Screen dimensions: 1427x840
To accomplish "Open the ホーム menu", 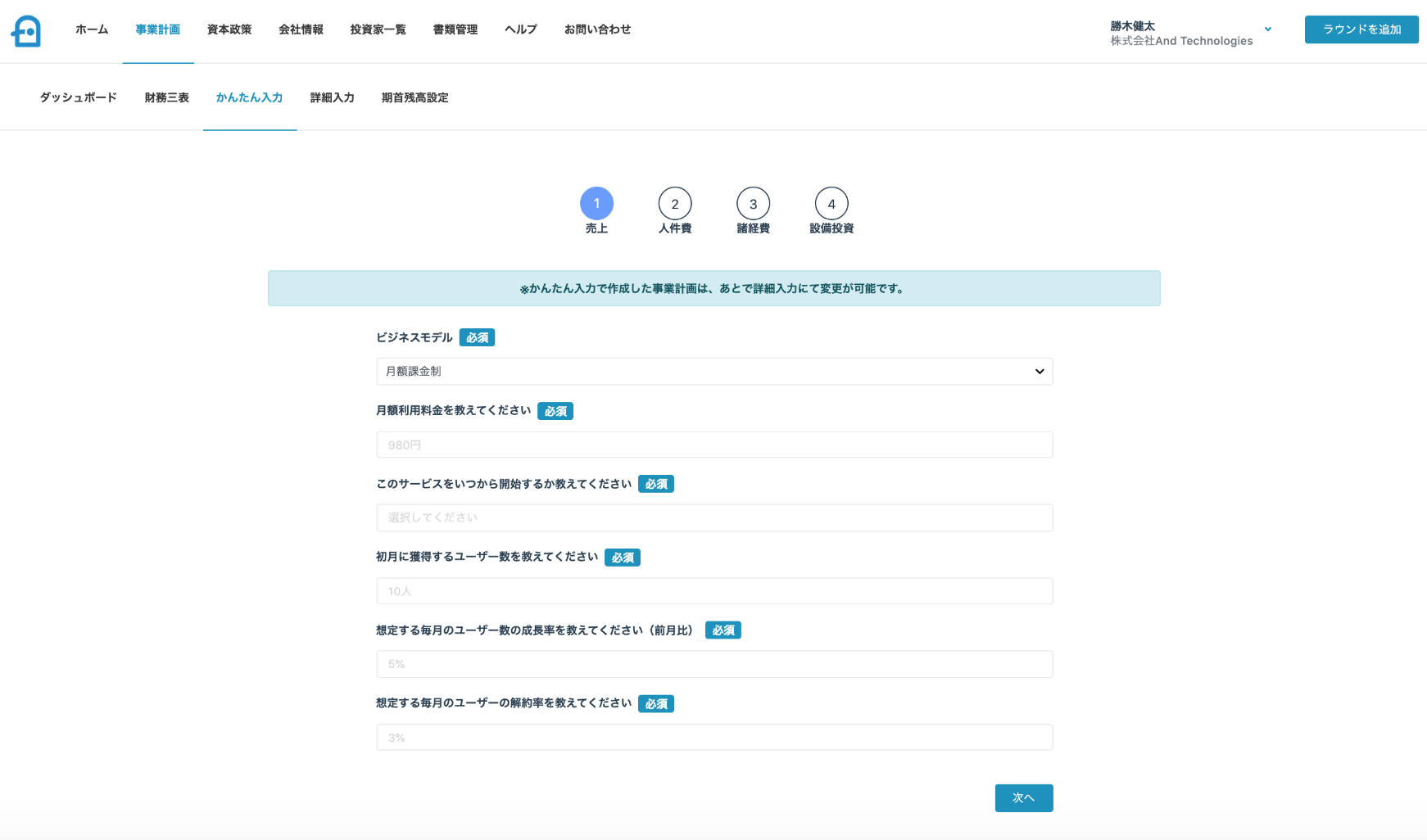I will point(92,29).
